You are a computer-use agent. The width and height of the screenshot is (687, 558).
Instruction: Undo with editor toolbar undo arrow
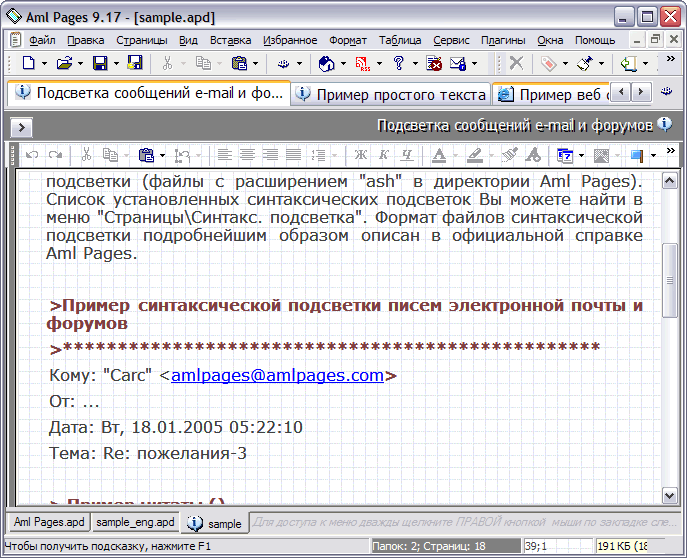click(x=32, y=155)
